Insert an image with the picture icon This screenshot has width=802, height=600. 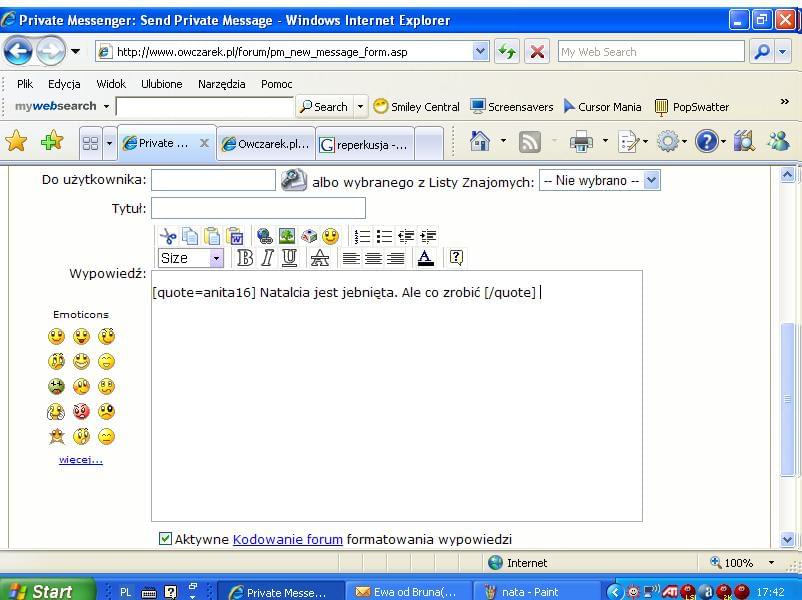(x=286, y=236)
